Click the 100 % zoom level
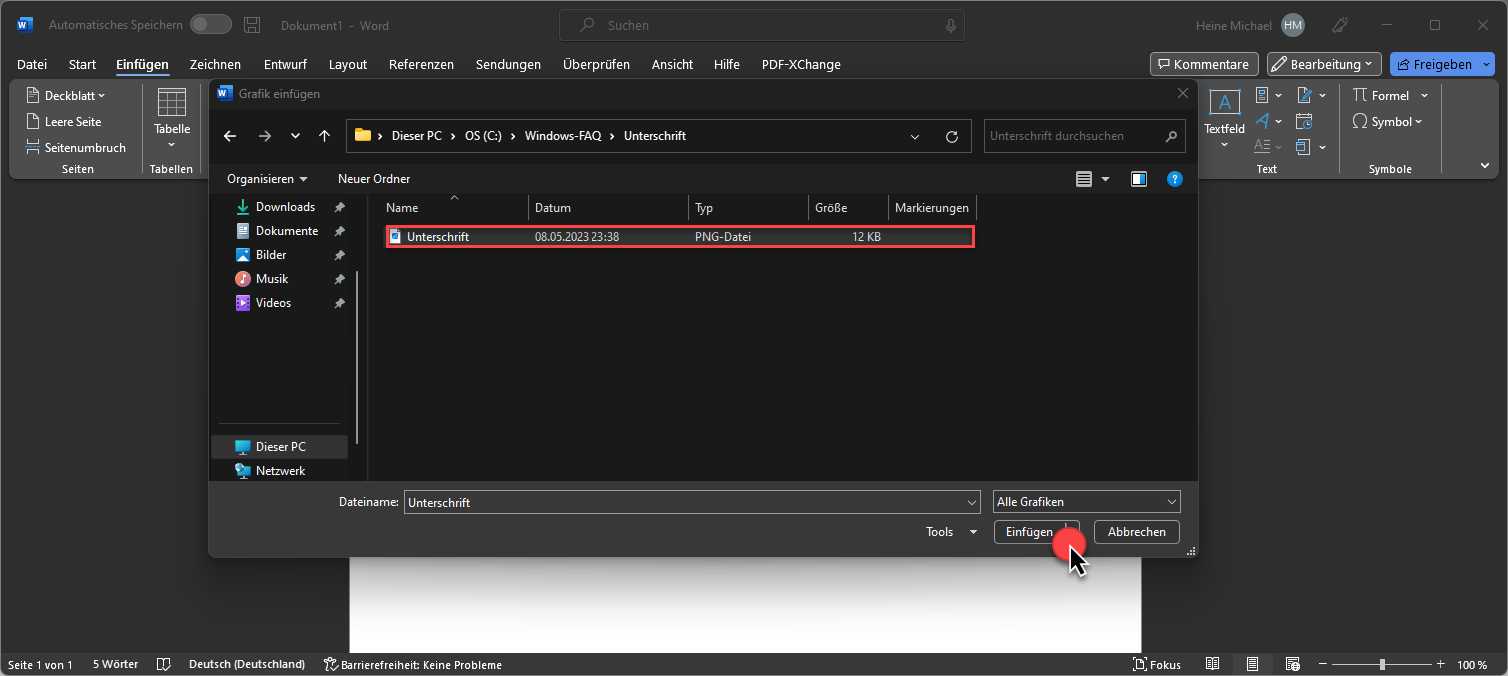Image resolution: width=1508 pixels, height=676 pixels. (1472, 664)
